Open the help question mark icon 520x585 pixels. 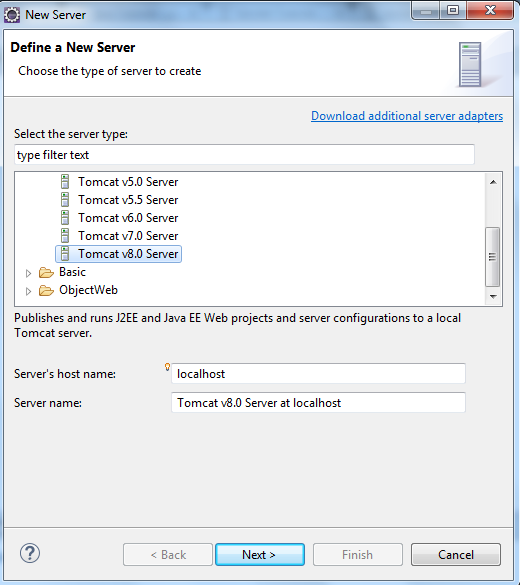[x=30, y=553]
